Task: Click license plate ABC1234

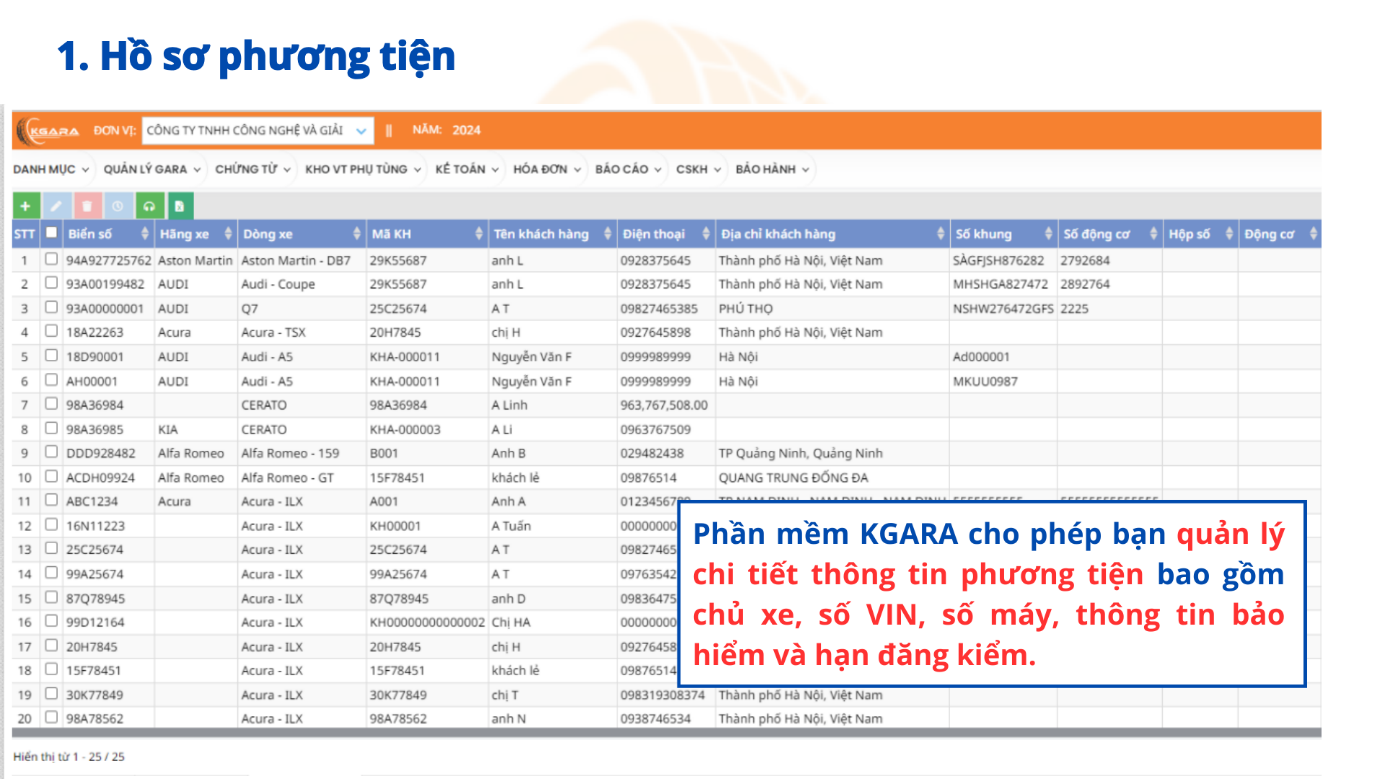Action: pyautogui.click(x=92, y=501)
